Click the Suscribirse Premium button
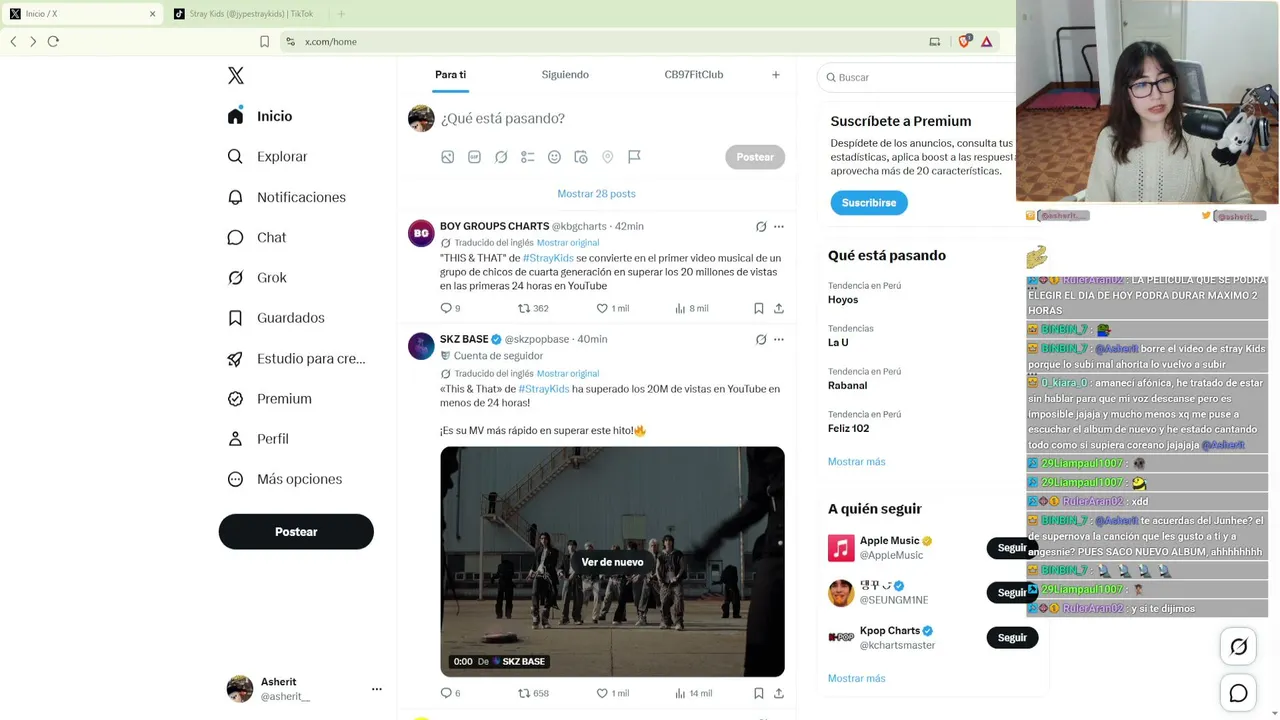The width and height of the screenshot is (1280, 720). (869, 203)
